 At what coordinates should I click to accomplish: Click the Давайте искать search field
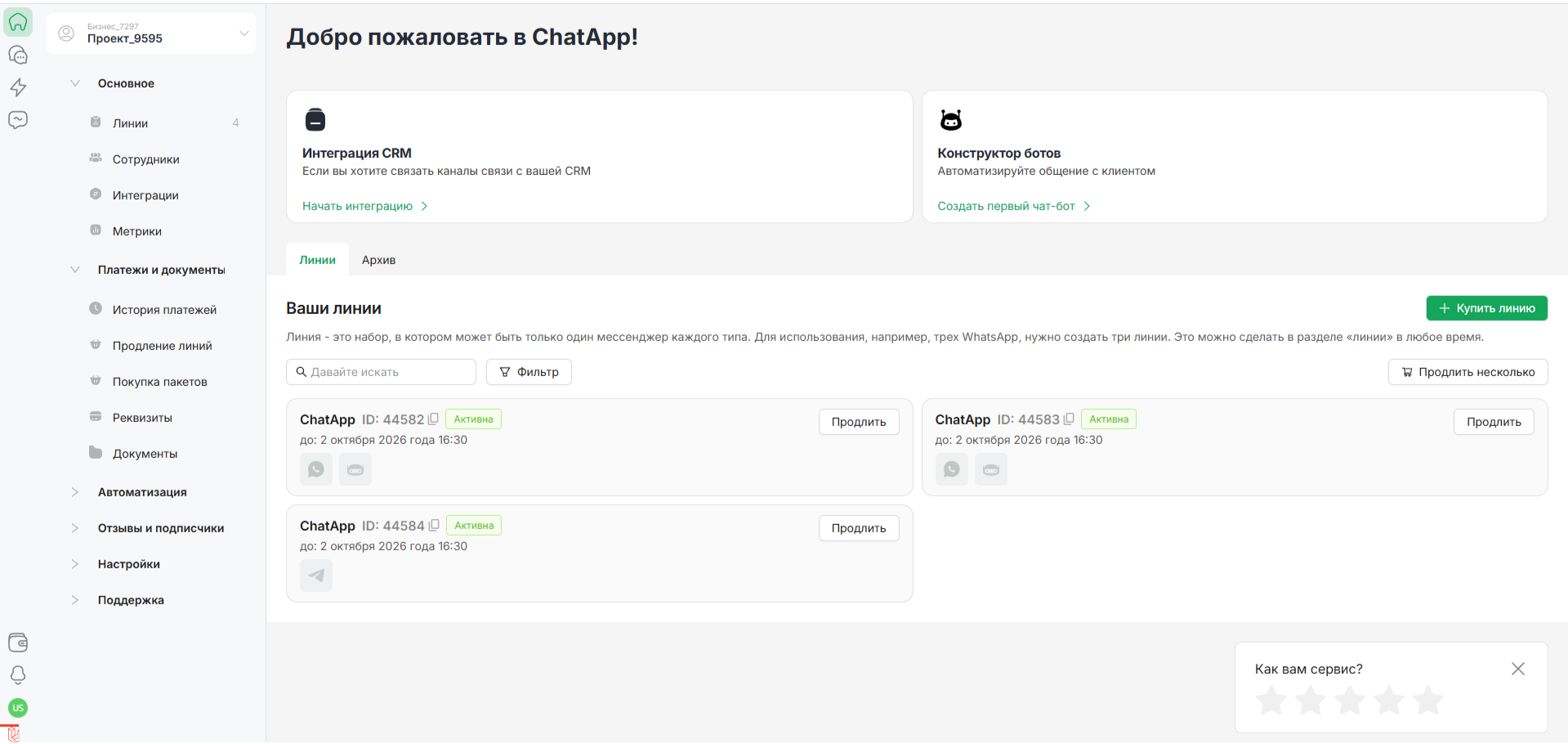(381, 372)
